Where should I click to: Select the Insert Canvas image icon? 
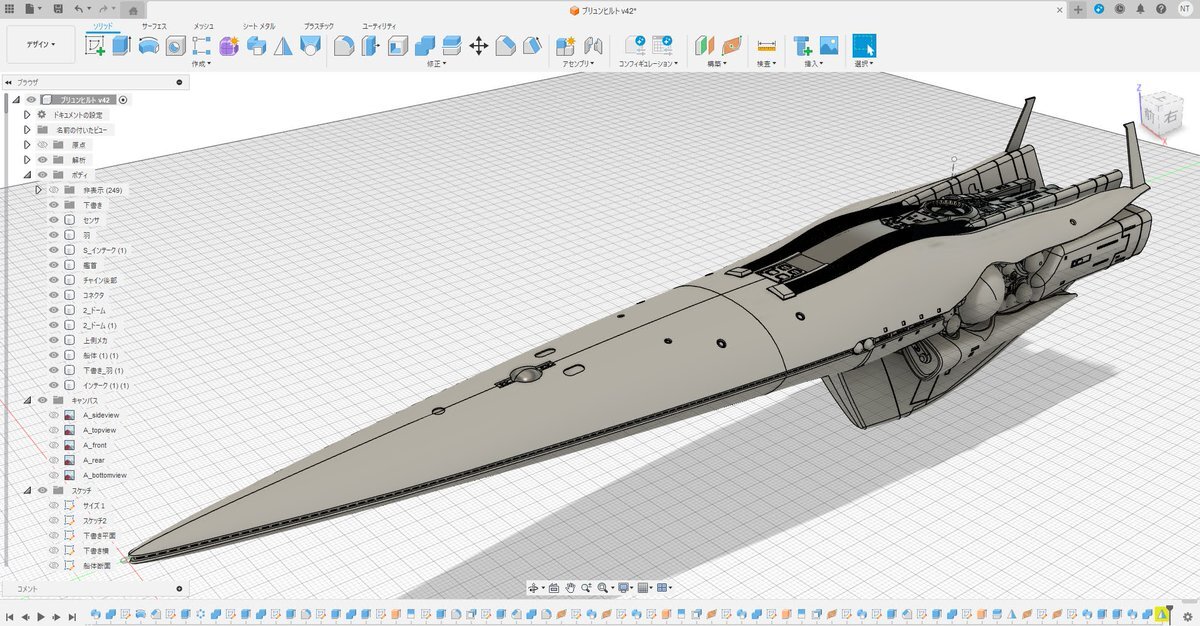(x=828, y=45)
